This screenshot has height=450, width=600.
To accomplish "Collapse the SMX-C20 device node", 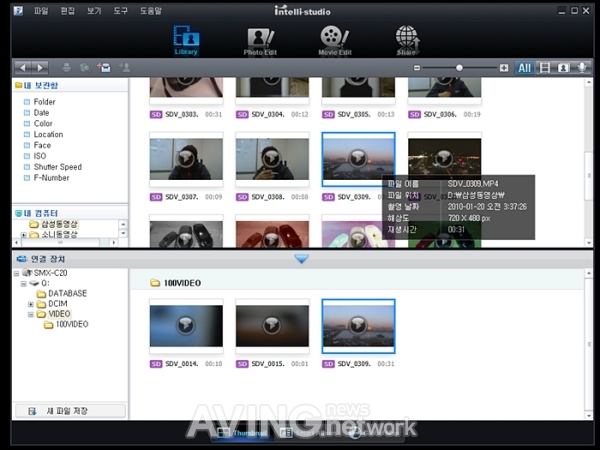I will point(16,273).
